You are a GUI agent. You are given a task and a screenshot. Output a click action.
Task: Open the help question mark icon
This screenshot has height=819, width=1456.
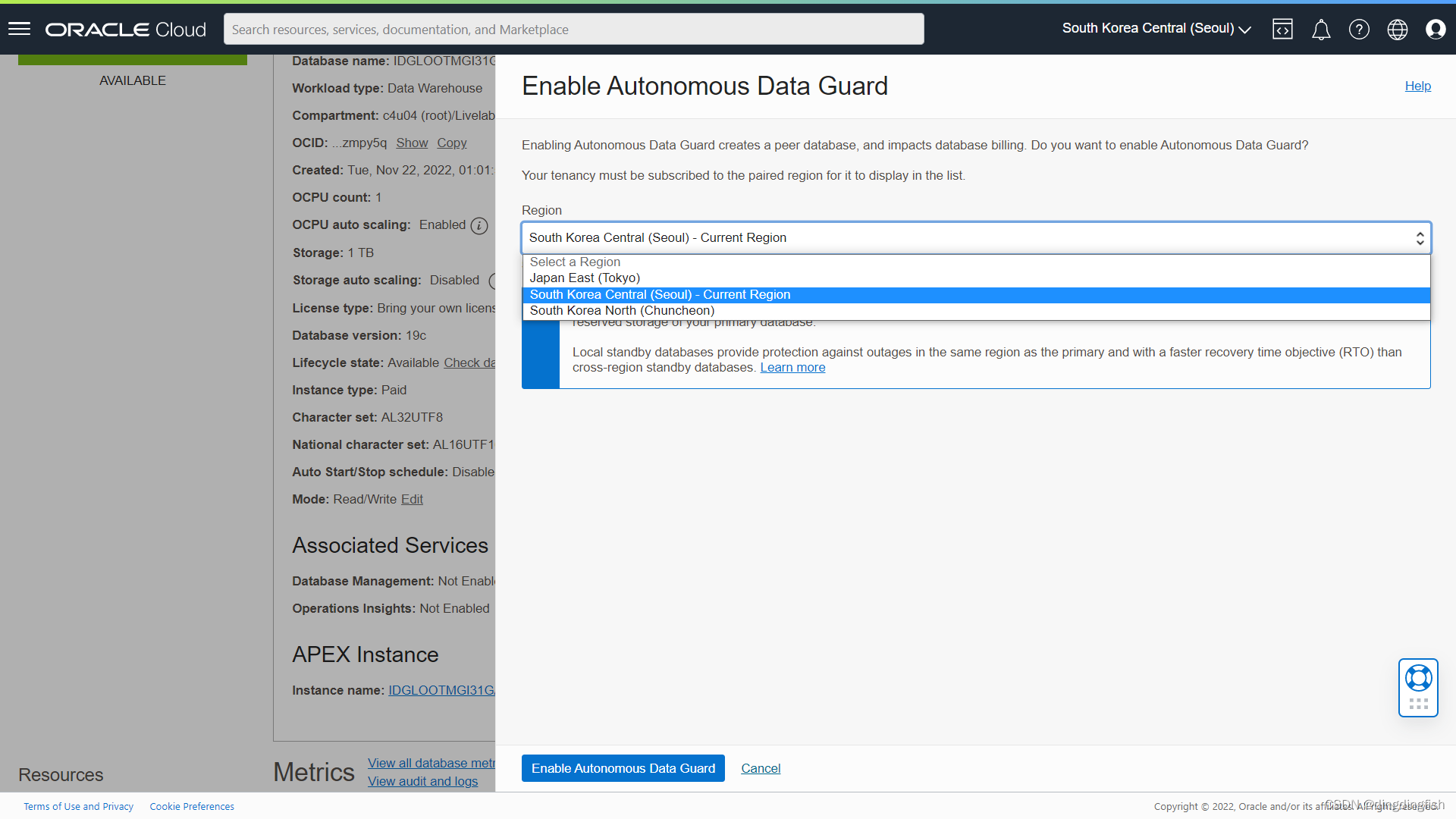1359,29
